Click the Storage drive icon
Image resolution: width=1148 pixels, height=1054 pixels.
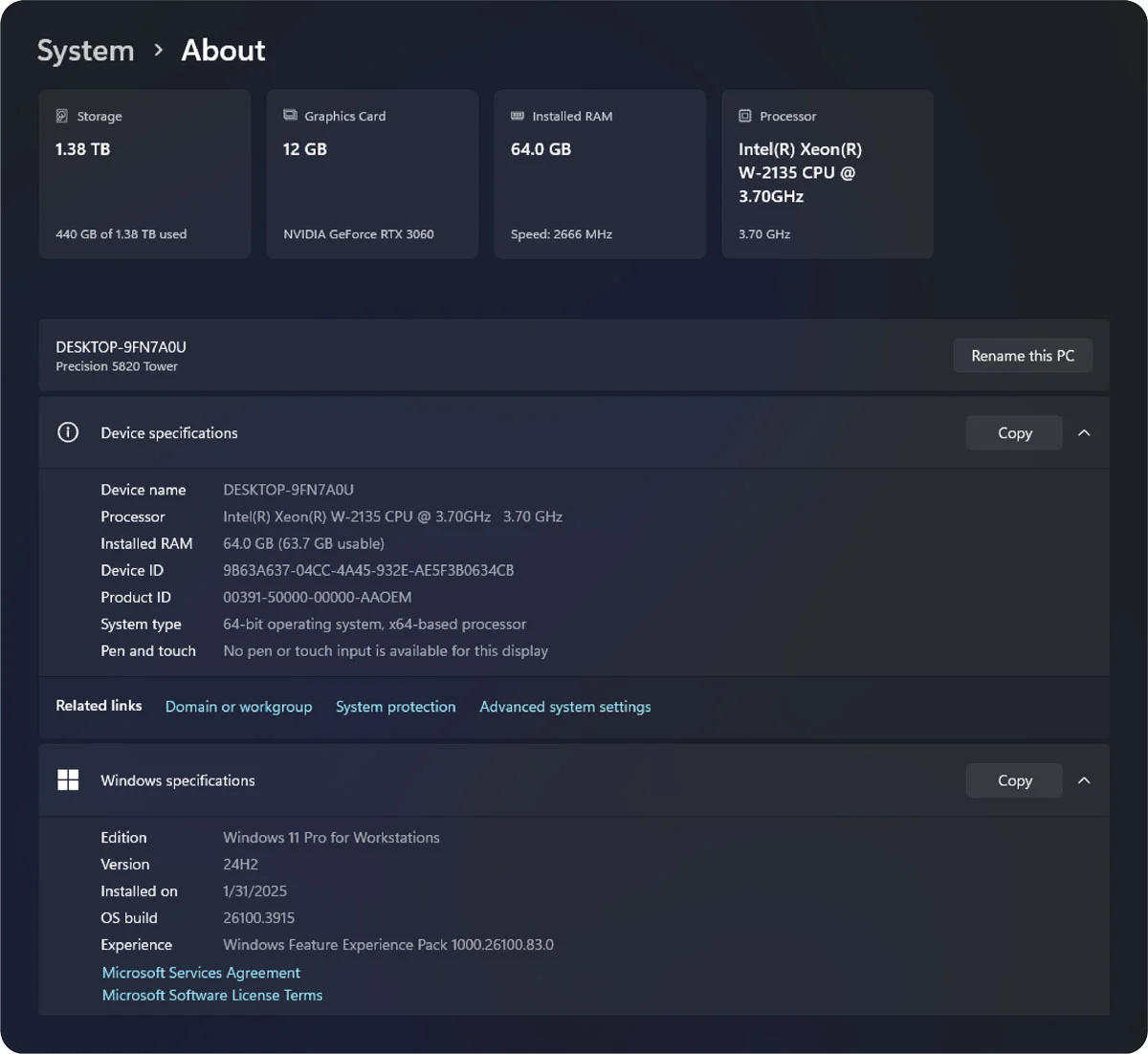62,116
